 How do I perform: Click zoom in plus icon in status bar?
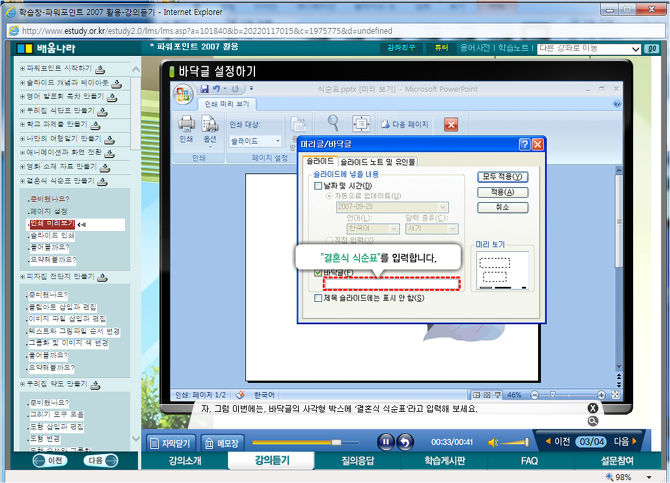pos(601,395)
